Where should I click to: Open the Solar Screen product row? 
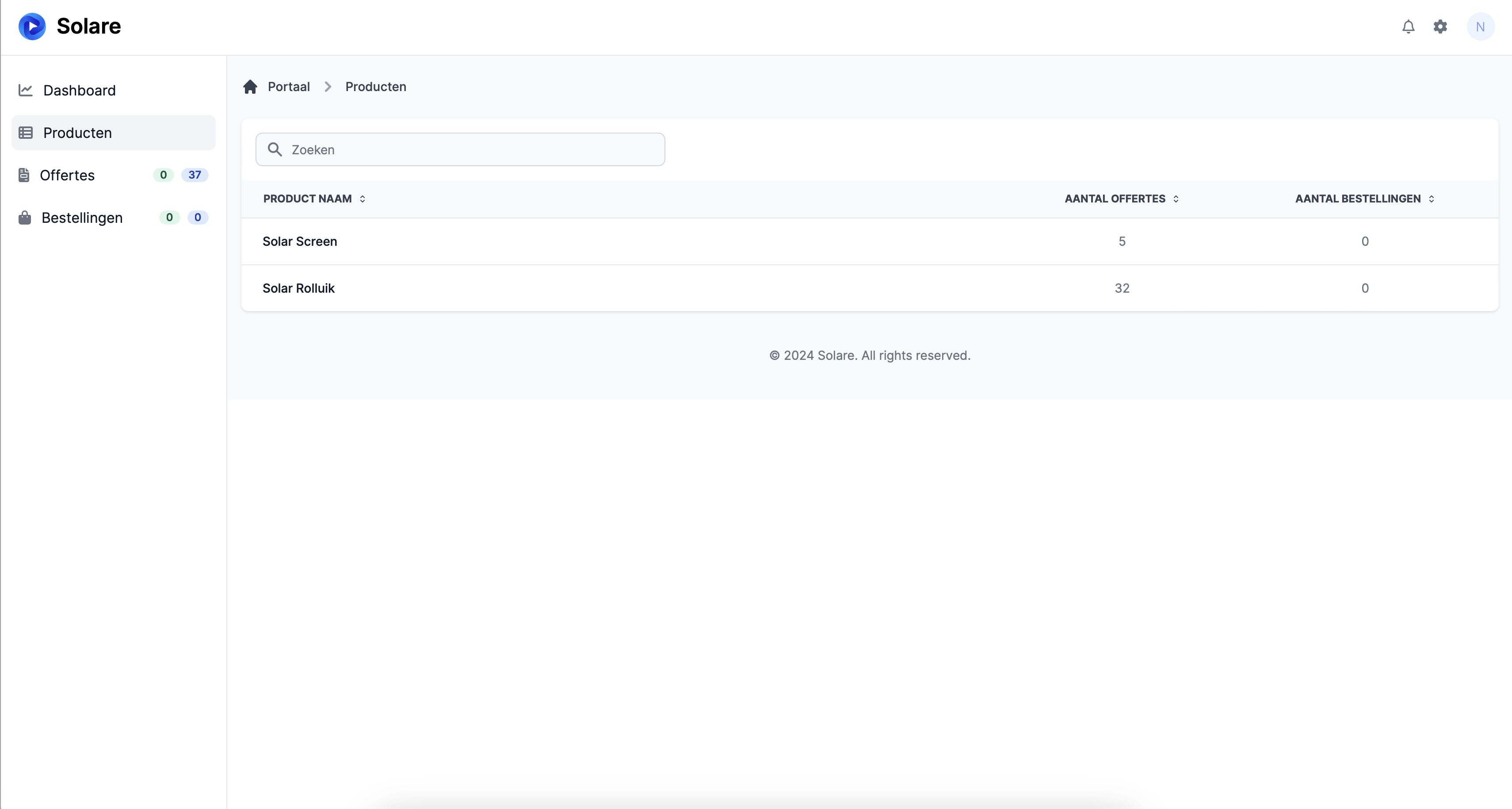(870, 241)
